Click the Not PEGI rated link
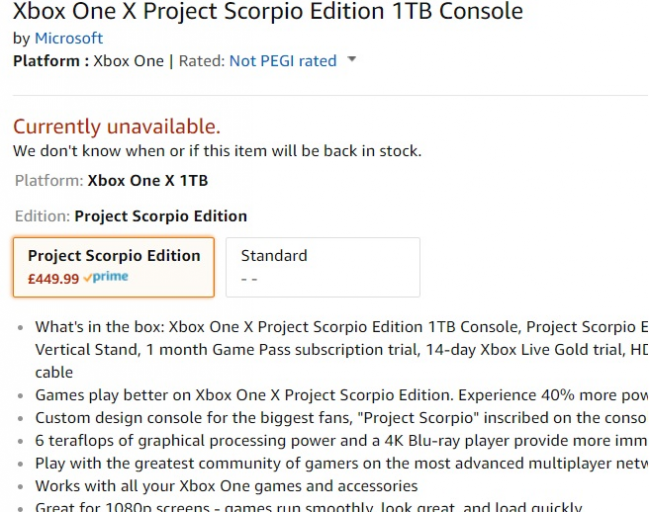Image resolution: width=650 pixels, height=512 pixels. click(283, 61)
